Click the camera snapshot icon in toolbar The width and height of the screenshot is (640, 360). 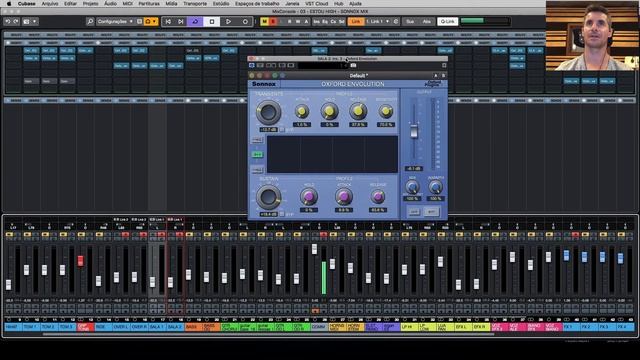pos(27,22)
